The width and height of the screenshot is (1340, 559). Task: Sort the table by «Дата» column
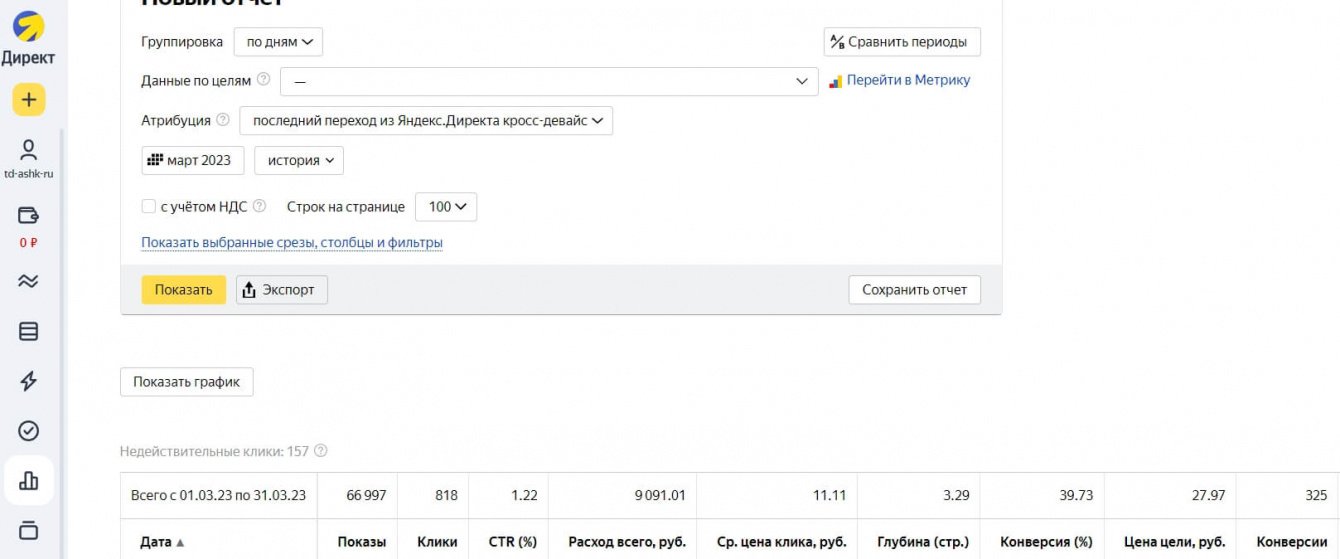[x=162, y=542]
